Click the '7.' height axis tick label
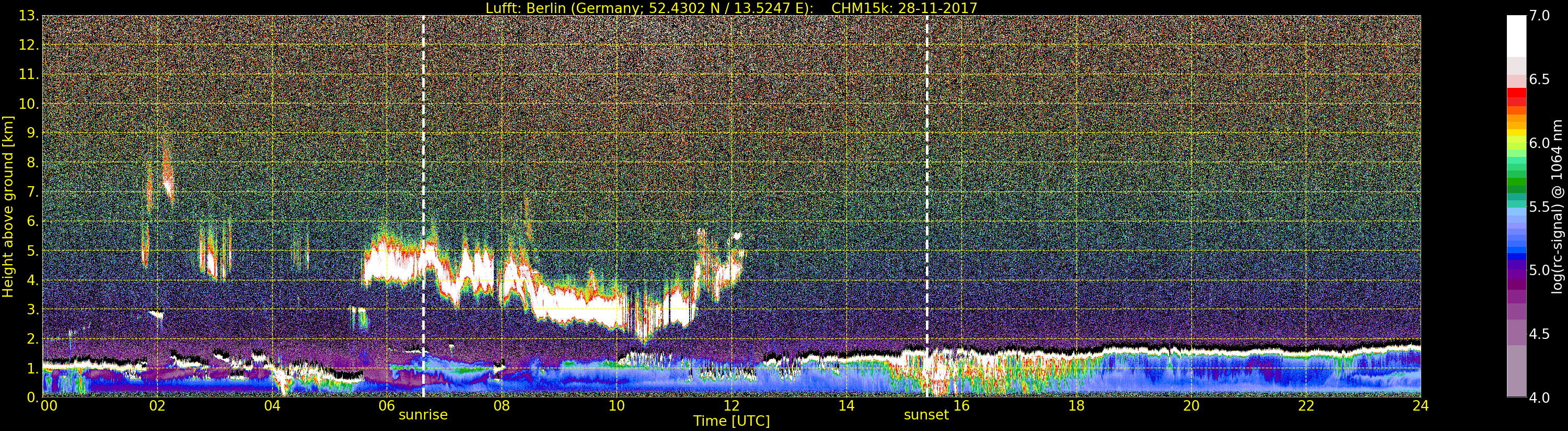 click(32, 191)
